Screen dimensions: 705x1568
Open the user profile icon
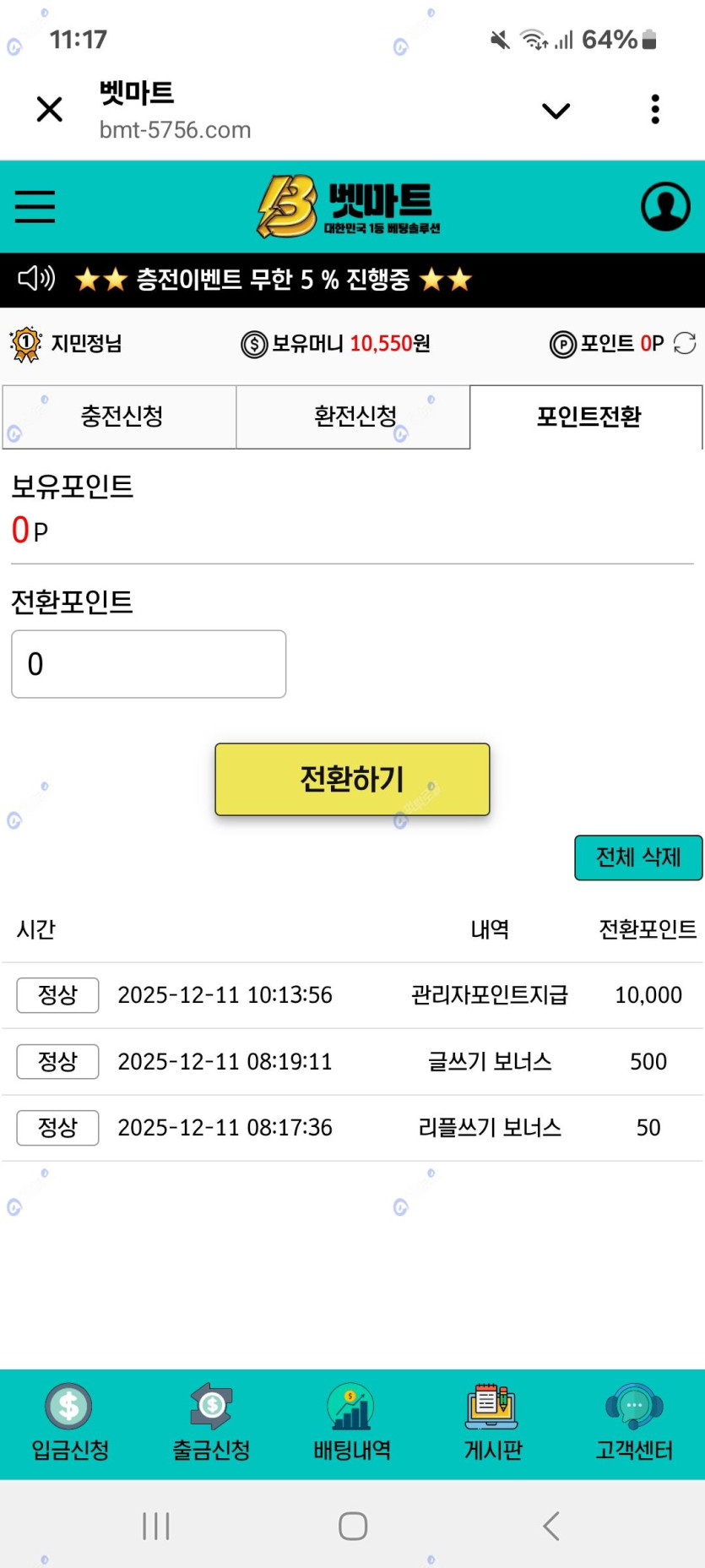coord(665,206)
